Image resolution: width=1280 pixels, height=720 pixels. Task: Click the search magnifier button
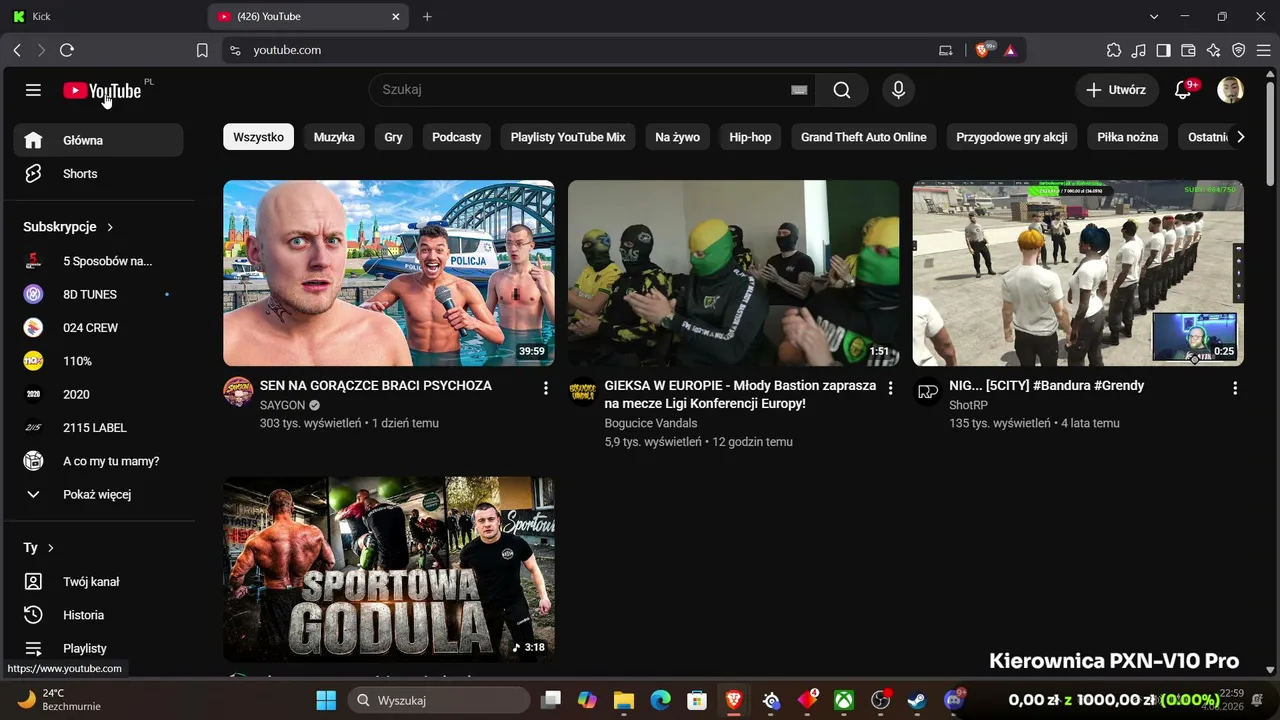842,90
